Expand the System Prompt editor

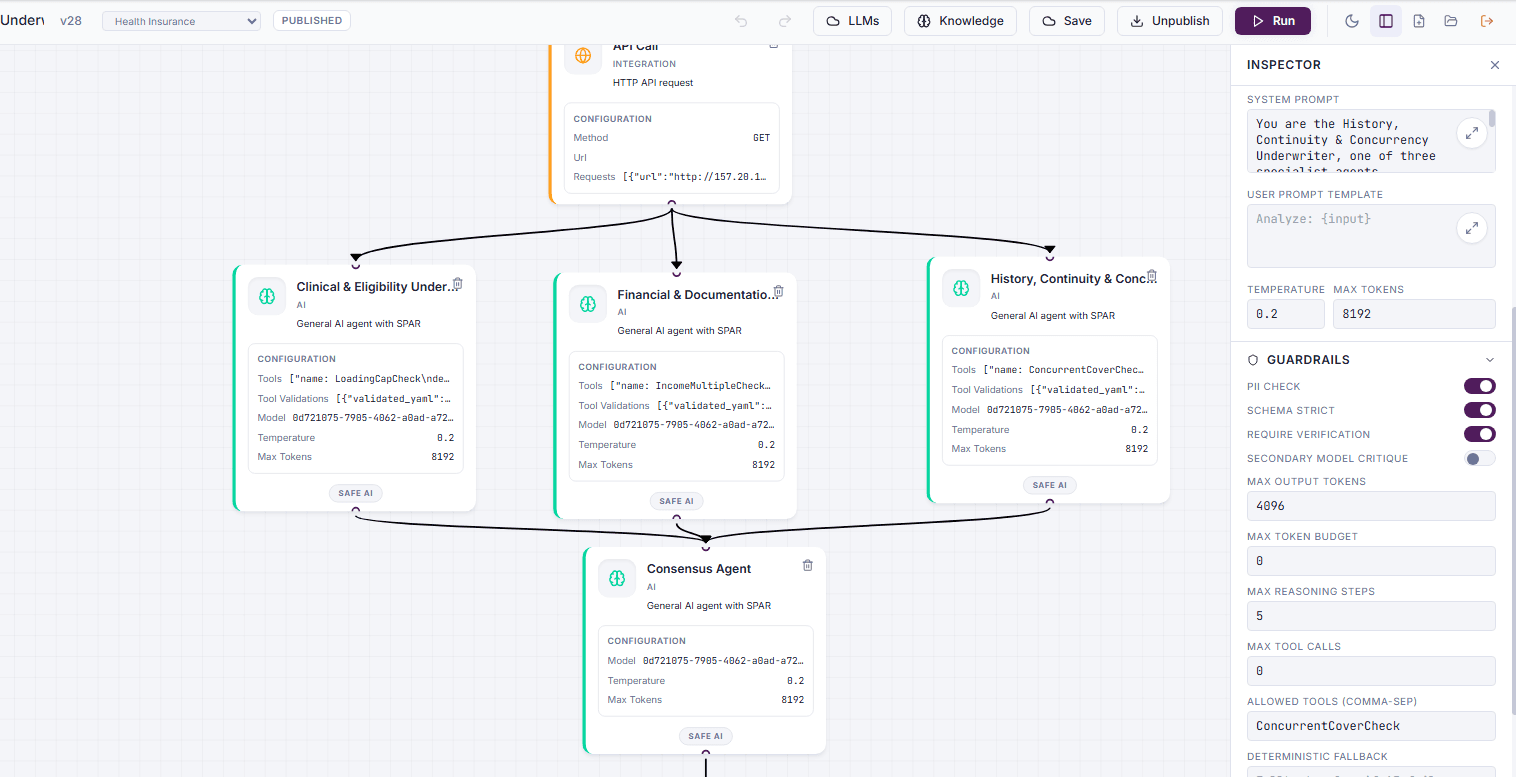[x=1471, y=133]
